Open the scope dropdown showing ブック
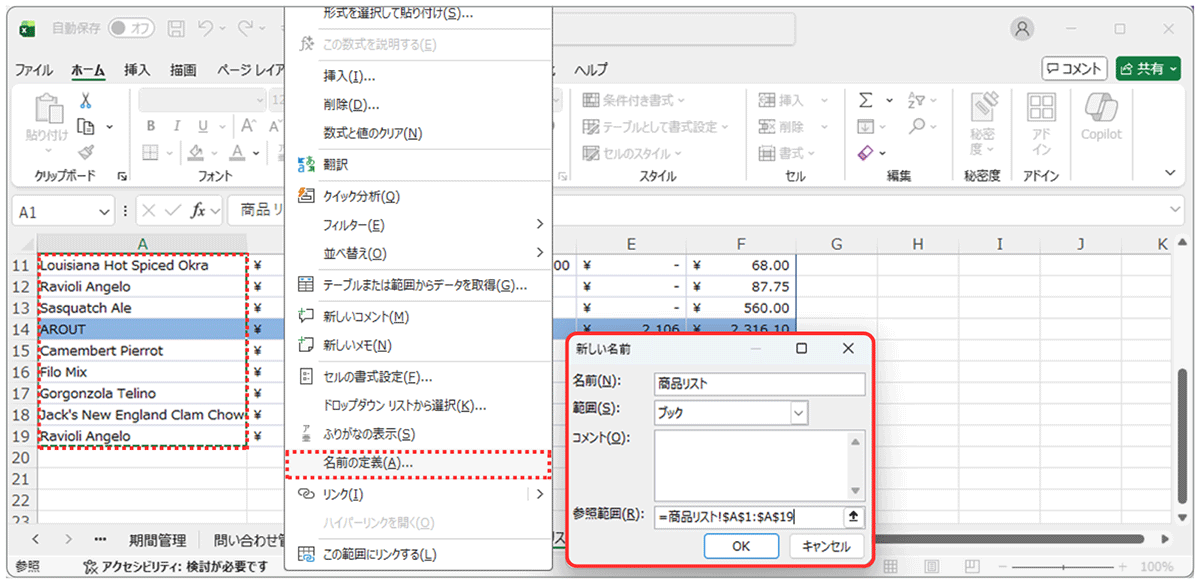 (x=798, y=413)
